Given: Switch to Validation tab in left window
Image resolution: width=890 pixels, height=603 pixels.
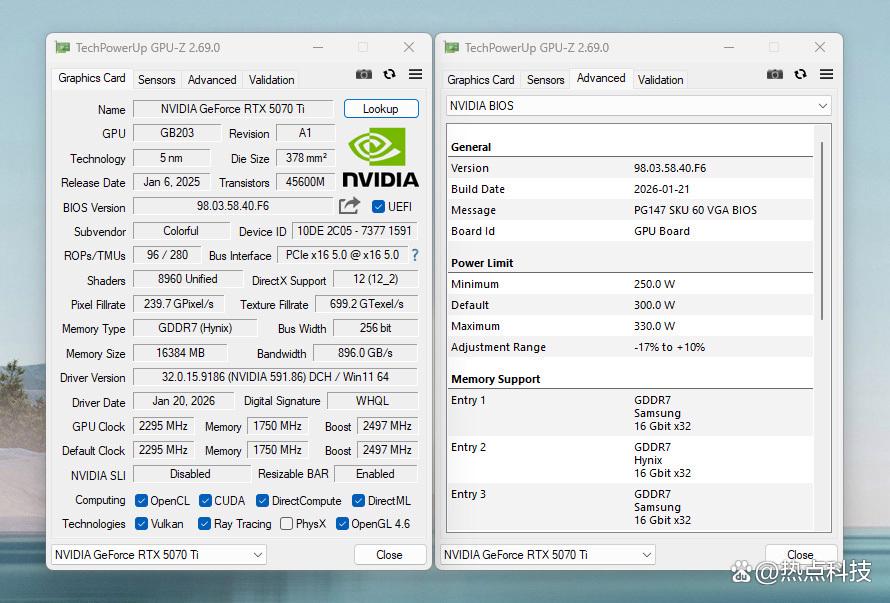Looking at the screenshot, I should (x=271, y=80).
